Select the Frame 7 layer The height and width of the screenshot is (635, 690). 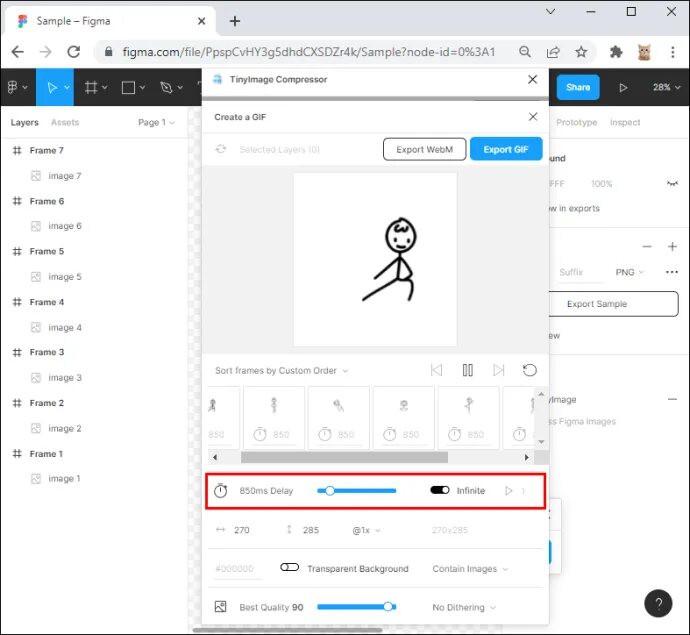[x=47, y=150]
